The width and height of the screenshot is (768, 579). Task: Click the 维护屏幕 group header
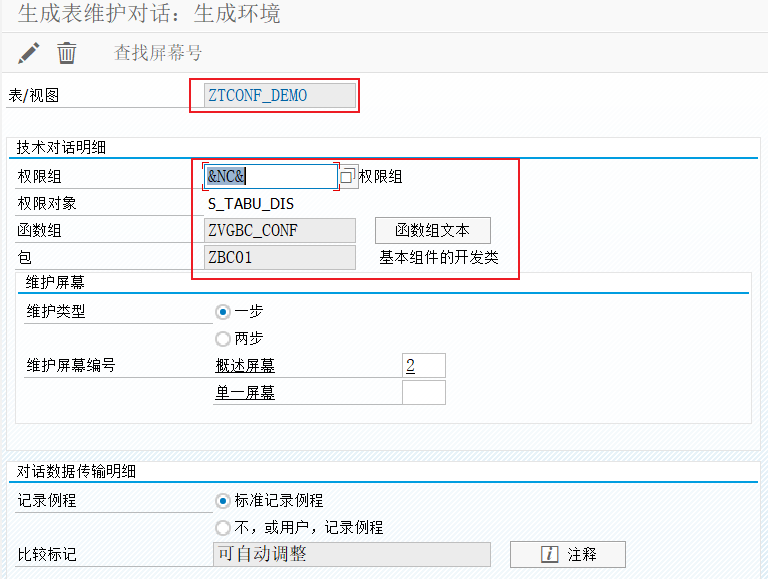pos(55,282)
